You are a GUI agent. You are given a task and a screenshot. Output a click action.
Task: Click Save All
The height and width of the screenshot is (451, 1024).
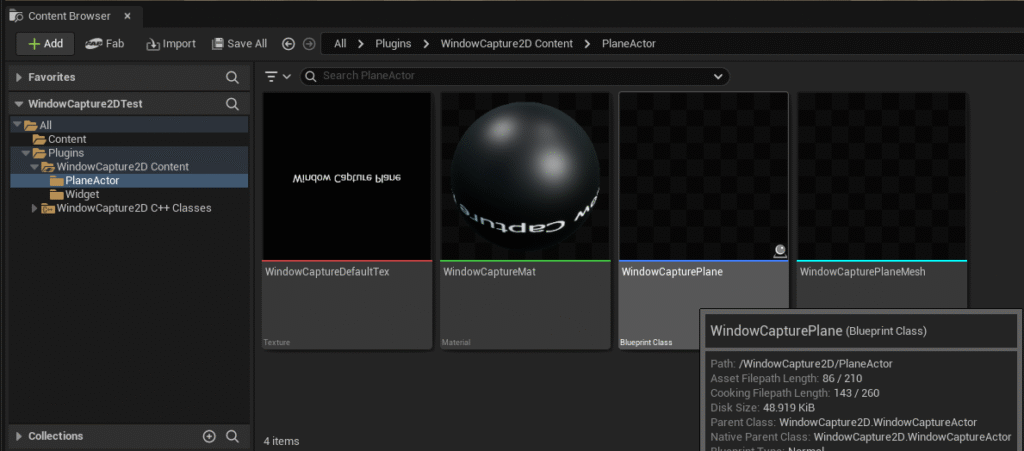point(240,44)
